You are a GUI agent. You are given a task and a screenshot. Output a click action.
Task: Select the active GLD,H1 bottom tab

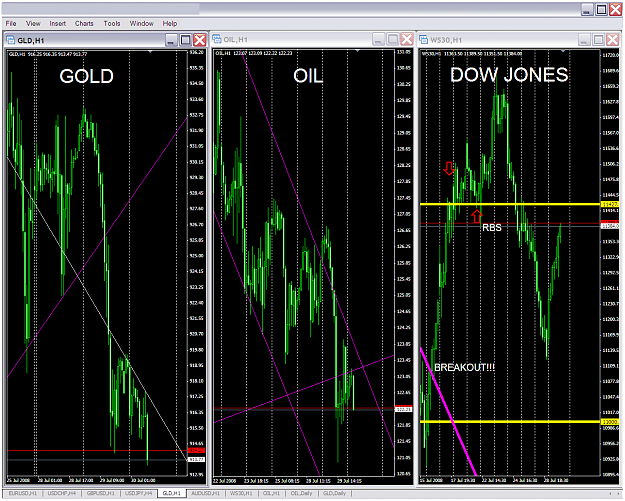[x=172, y=493]
